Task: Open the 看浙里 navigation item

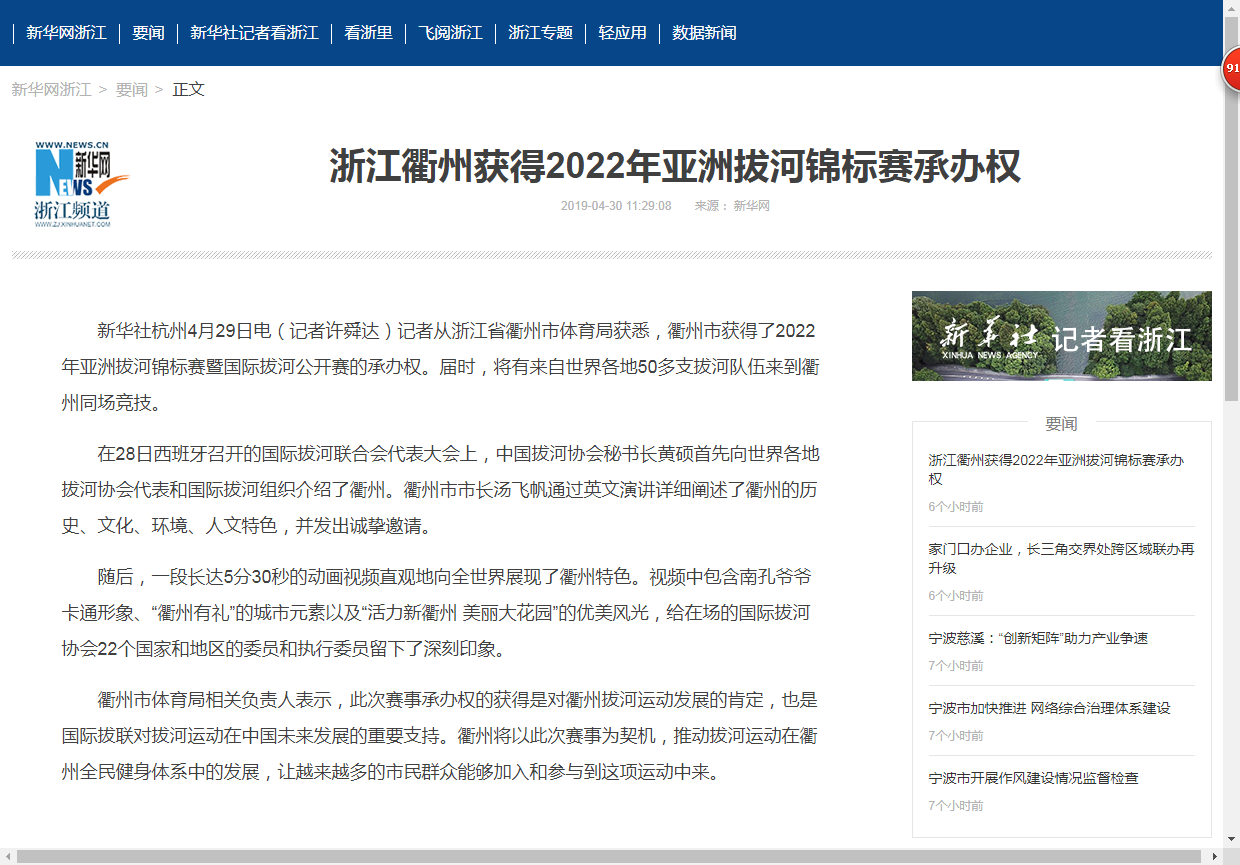Action: (x=368, y=33)
